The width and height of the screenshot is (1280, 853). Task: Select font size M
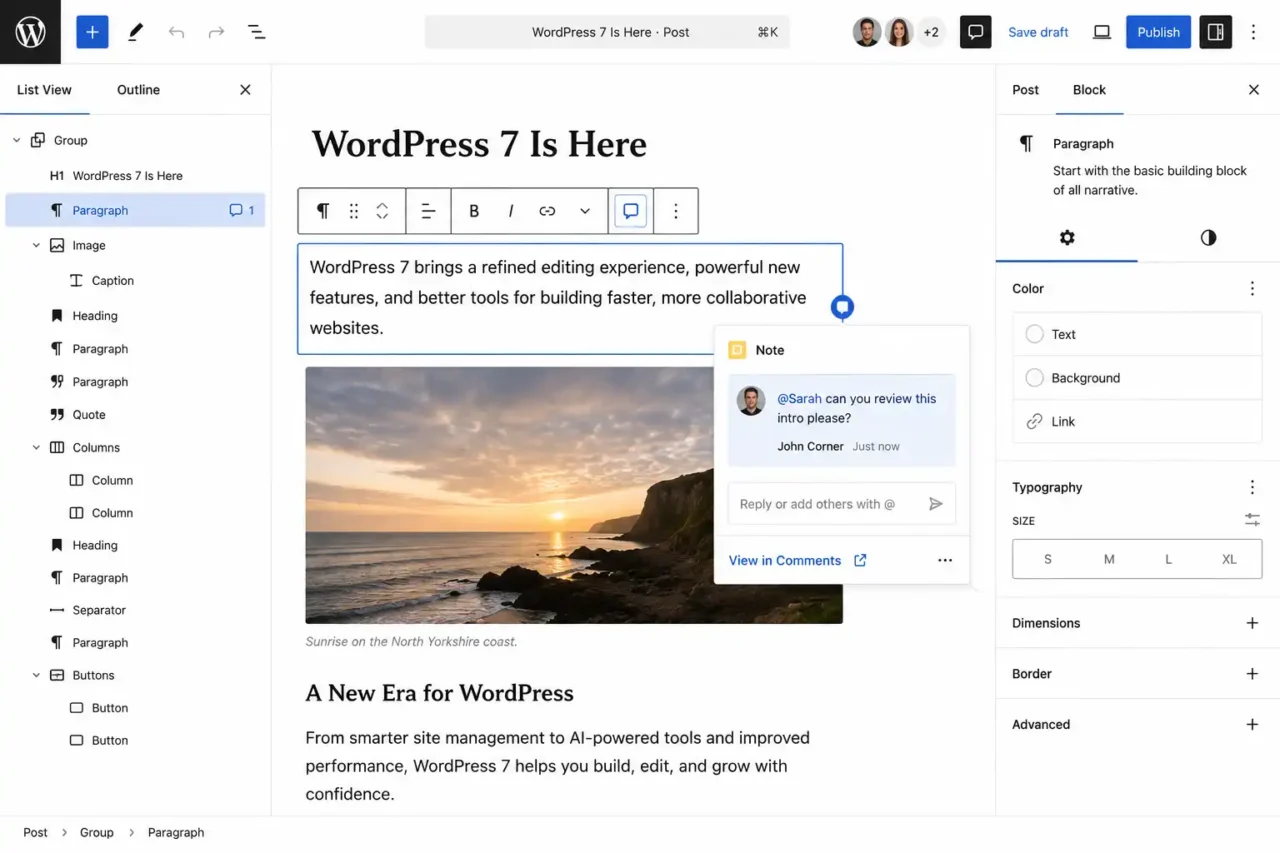click(x=1109, y=559)
